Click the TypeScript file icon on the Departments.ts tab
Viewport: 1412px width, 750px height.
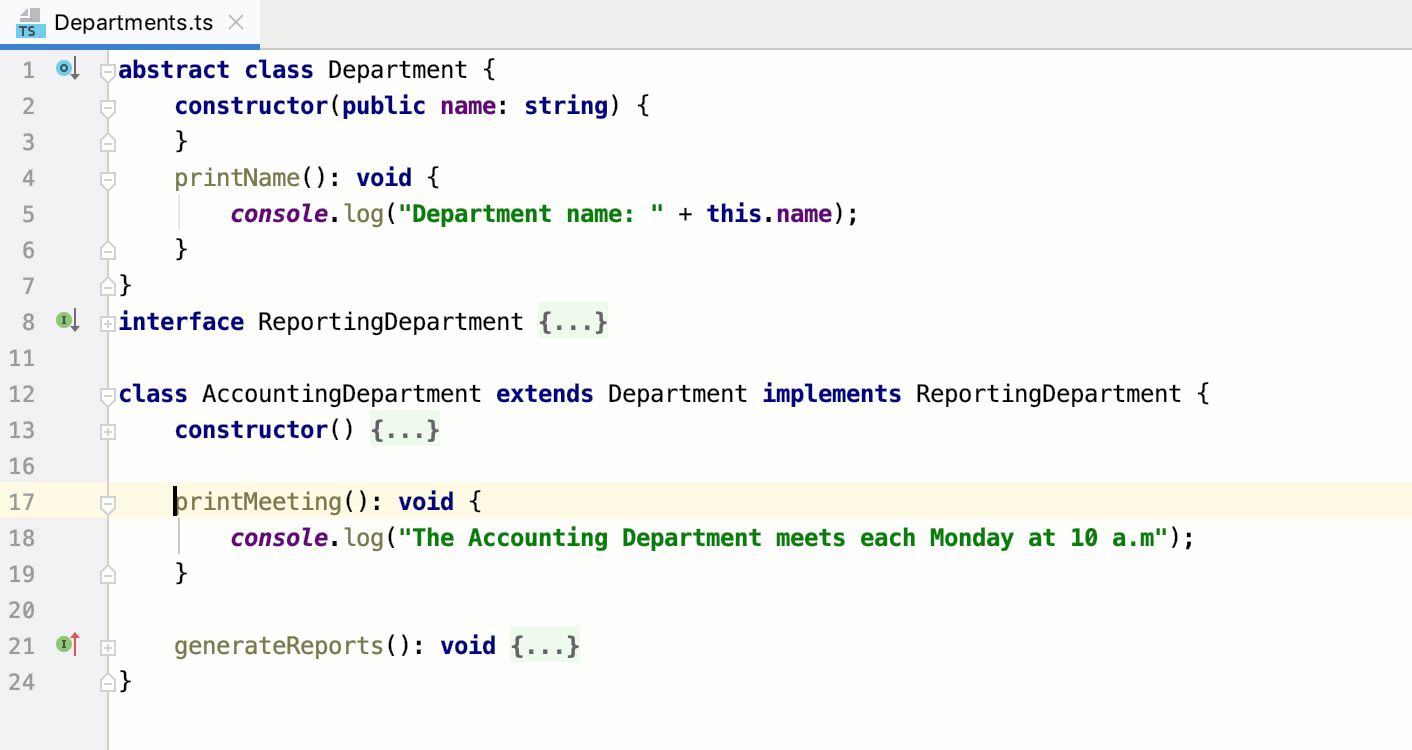pos(28,21)
